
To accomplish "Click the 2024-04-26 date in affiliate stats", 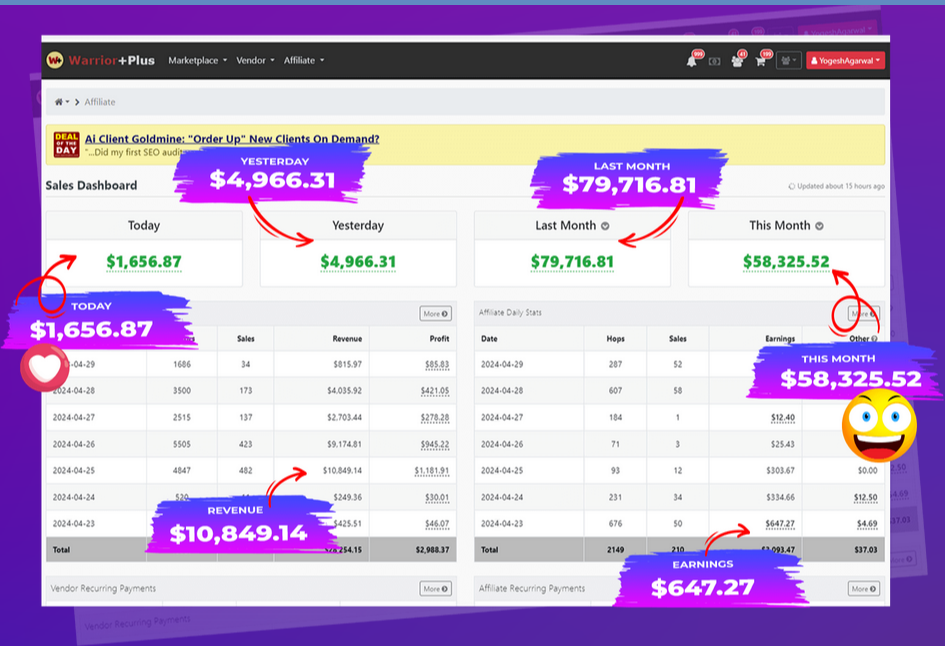I will tap(502, 445).
